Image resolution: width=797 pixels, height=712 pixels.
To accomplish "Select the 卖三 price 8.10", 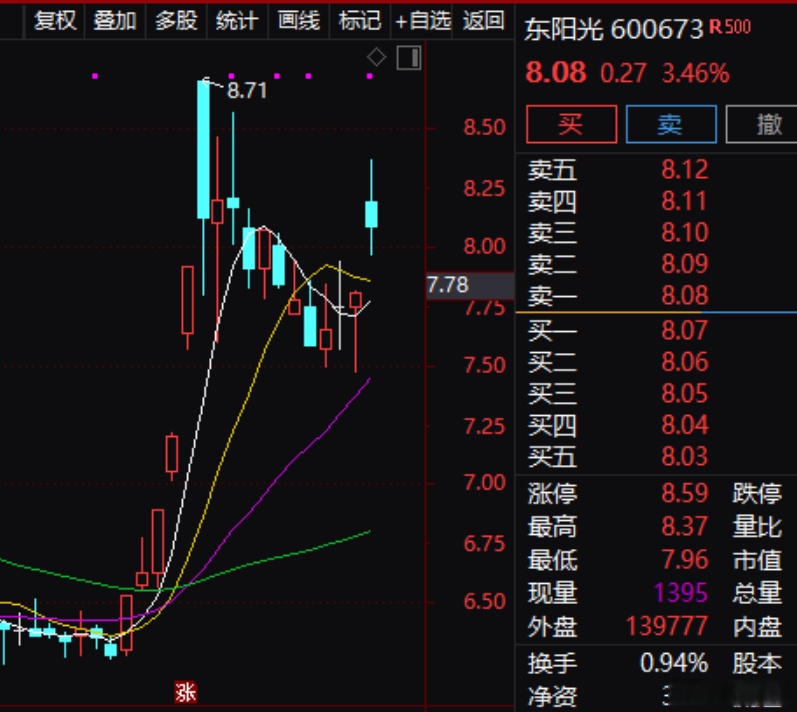I will tap(685, 232).
